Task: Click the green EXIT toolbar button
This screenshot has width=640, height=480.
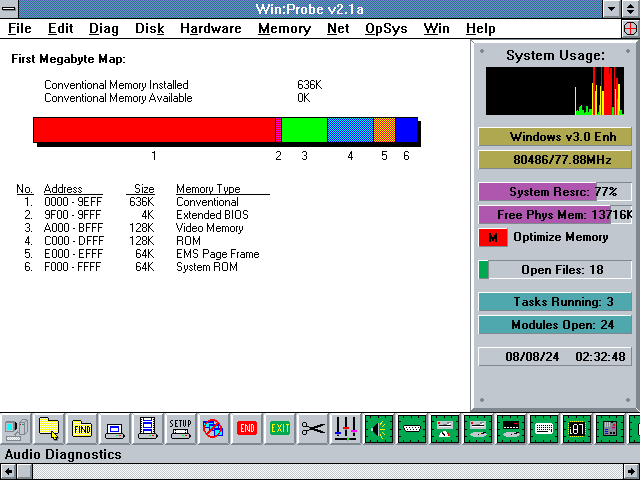Action: click(280, 429)
